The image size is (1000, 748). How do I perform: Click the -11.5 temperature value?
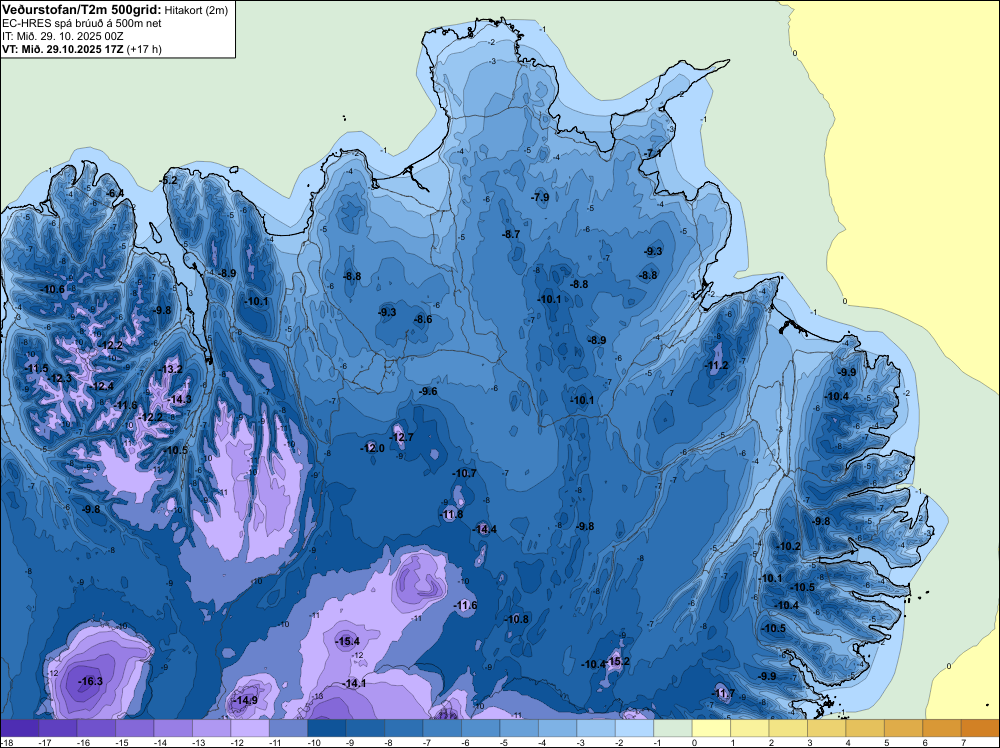click(36, 368)
